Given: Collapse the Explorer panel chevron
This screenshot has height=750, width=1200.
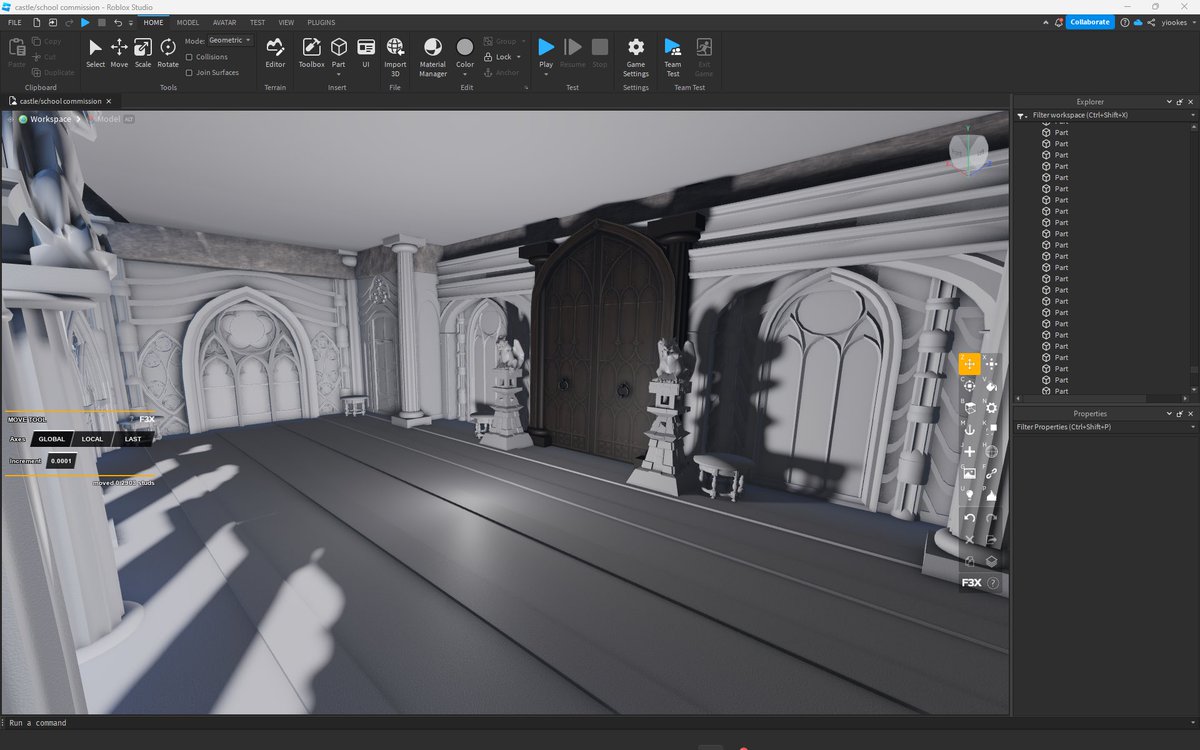Looking at the screenshot, I should (x=1168, y=102).
